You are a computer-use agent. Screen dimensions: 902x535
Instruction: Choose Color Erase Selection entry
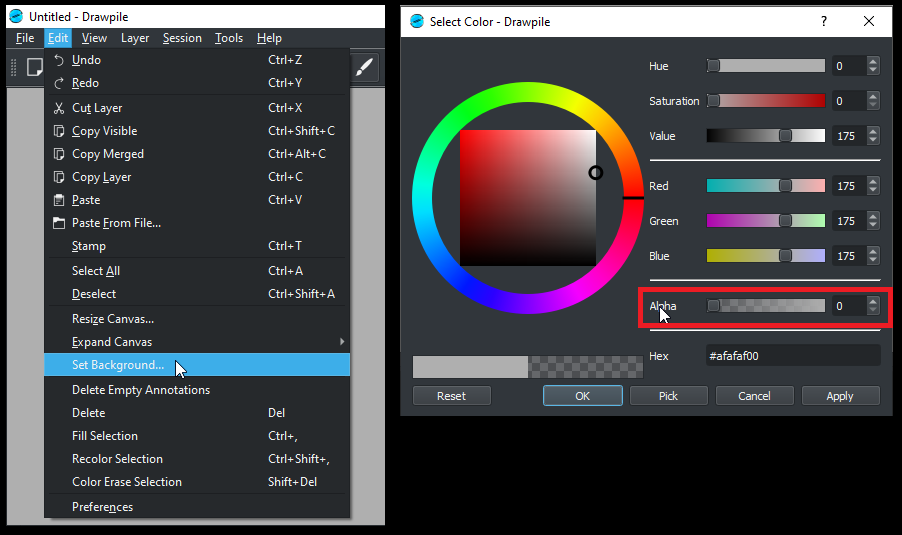click(197, 482)
